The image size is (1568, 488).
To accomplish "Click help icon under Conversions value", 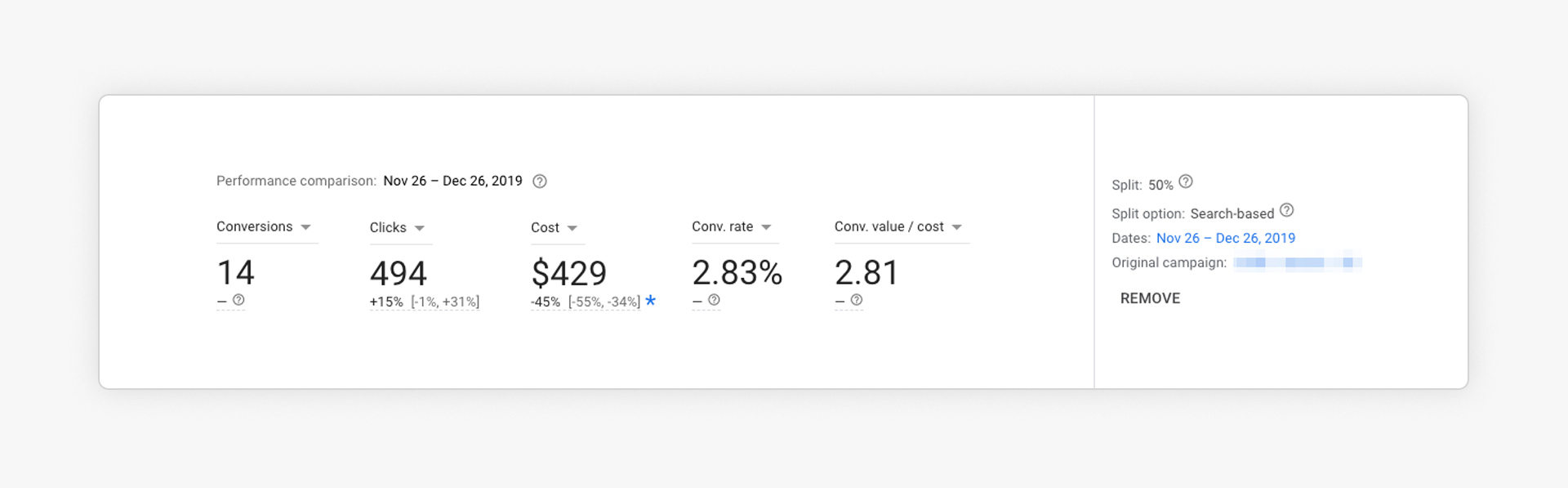I will tap(238, 300).
